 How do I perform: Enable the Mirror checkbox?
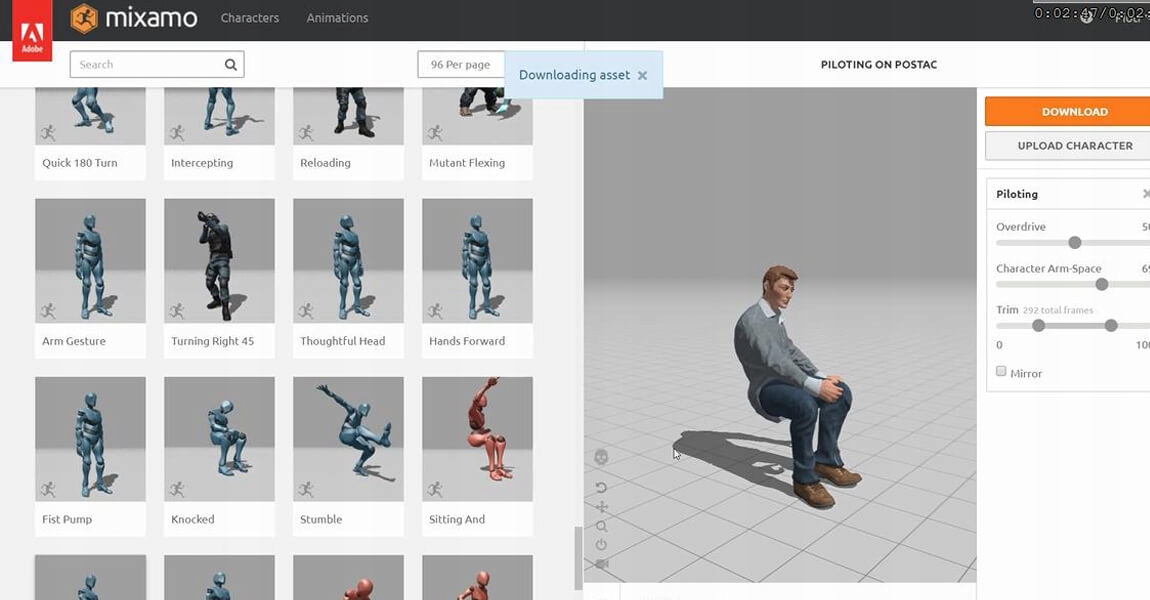pos(1001,372)
